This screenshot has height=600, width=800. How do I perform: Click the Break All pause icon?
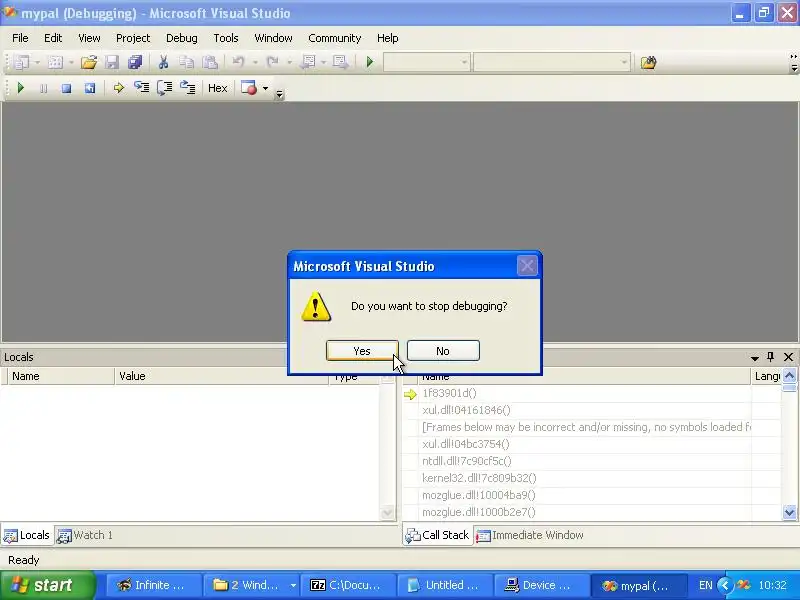click(43, 88)
